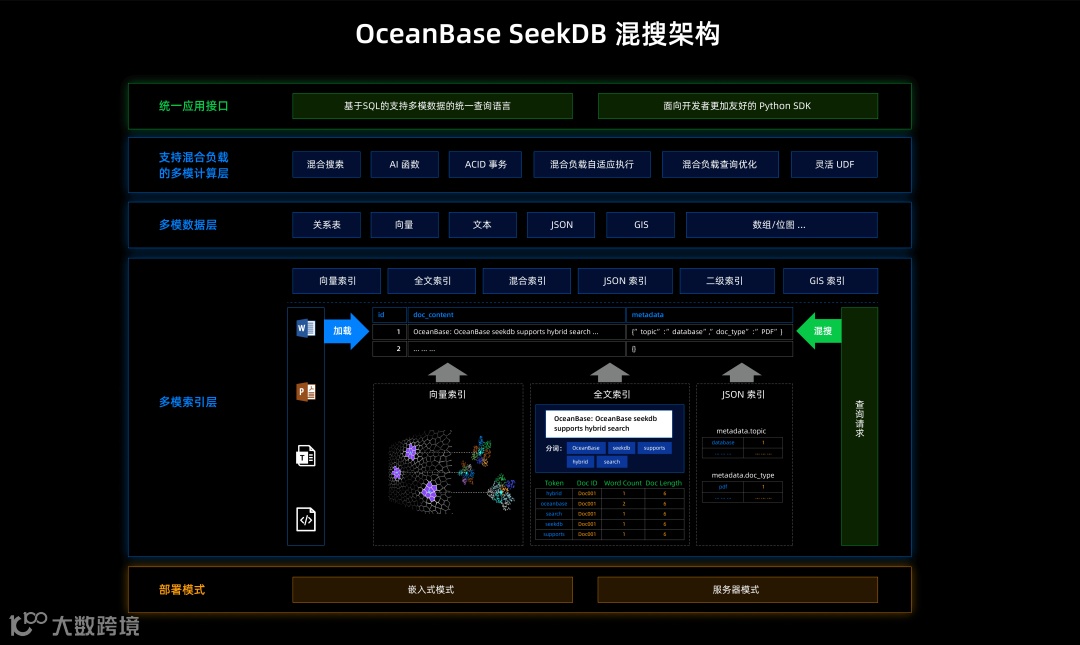Click the 多模数据层 layer label
Screen dimensions: 1080x645
point(188,225)
